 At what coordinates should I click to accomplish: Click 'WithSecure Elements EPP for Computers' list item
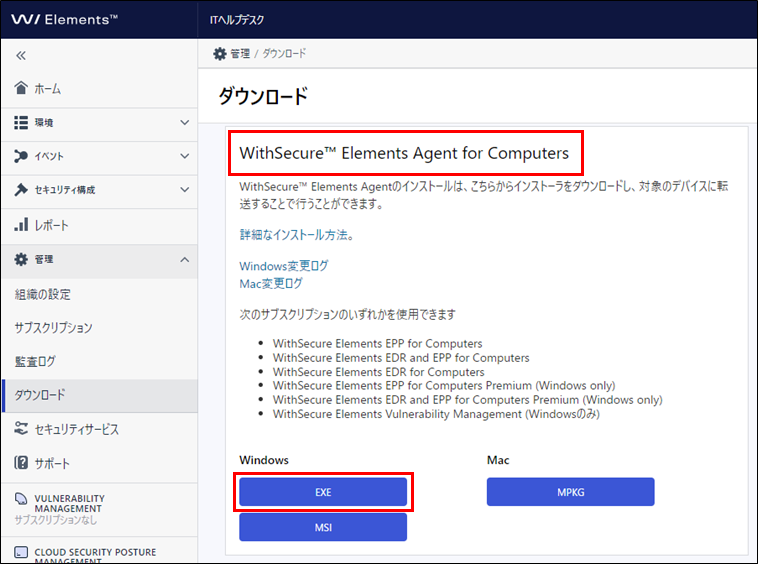378,344
